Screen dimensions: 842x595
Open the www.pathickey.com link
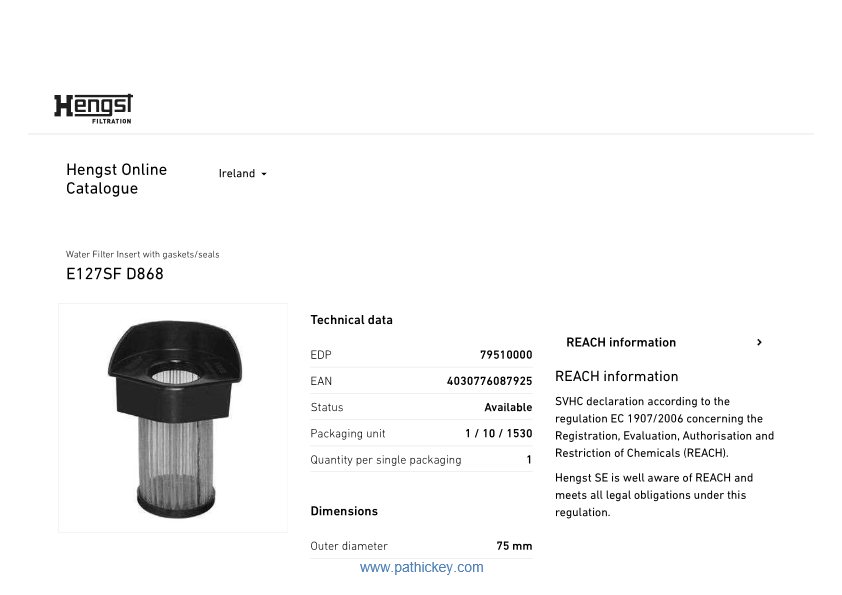click(x=422, y=567)
